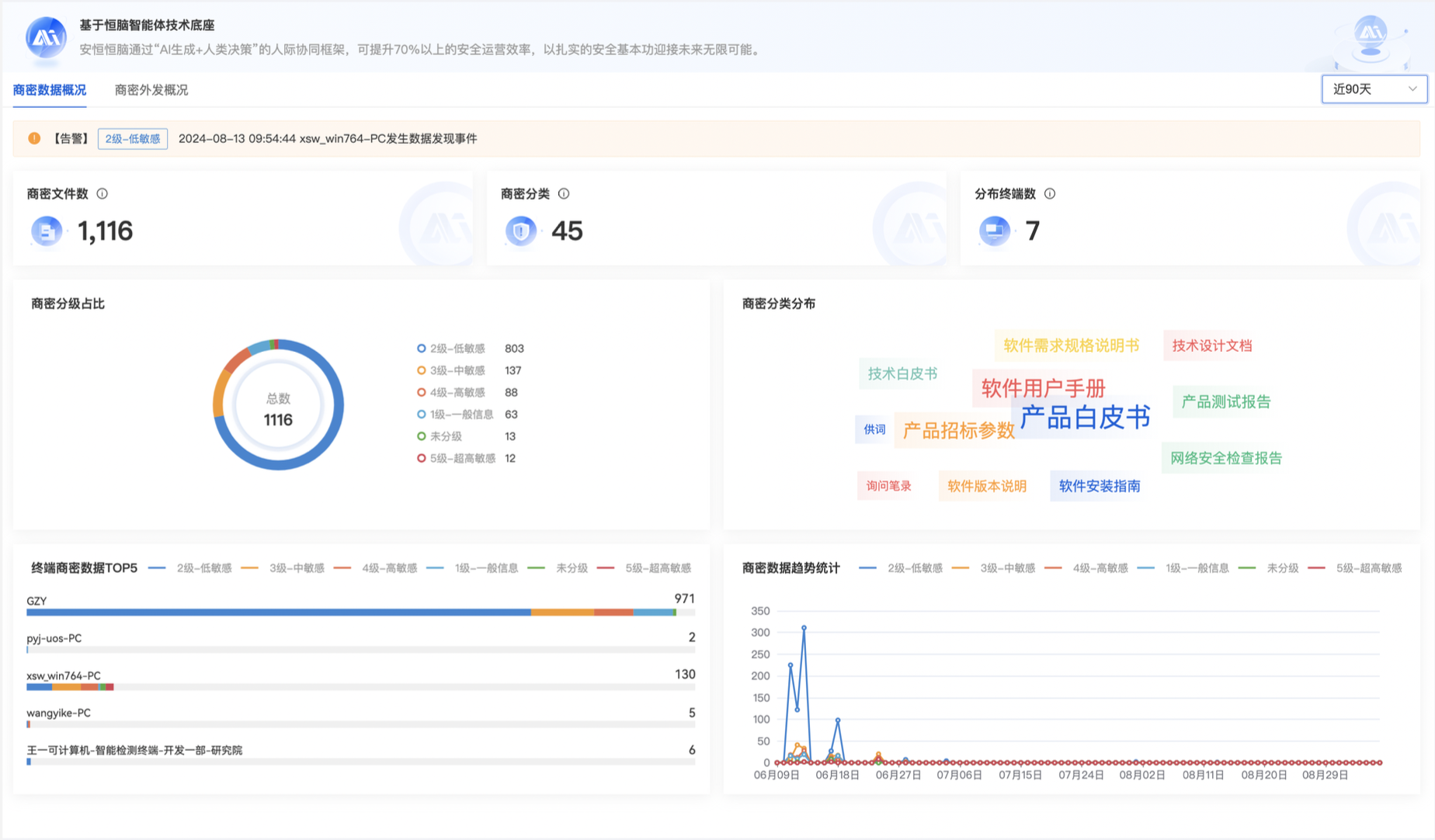The width and height of the screenshot is (1435, 840).
Task: Click the shield icon beside 45
Action: point(522,231)
